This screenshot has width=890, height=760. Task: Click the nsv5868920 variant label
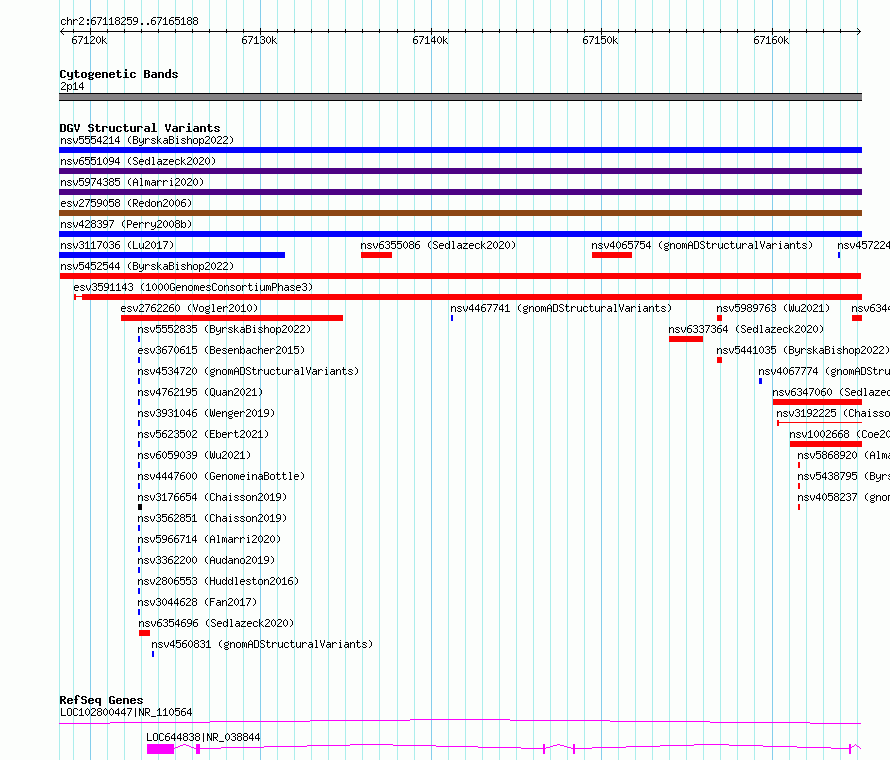(843, 455)
